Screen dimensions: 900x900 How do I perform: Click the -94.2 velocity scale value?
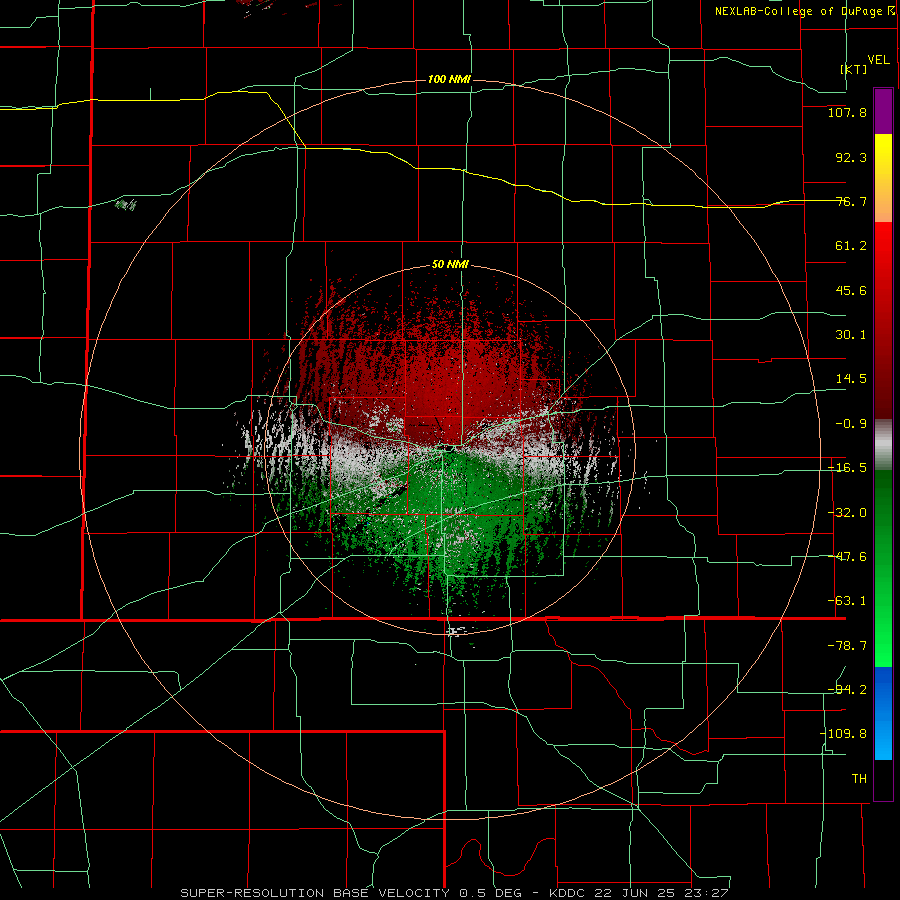coord(847,689)
